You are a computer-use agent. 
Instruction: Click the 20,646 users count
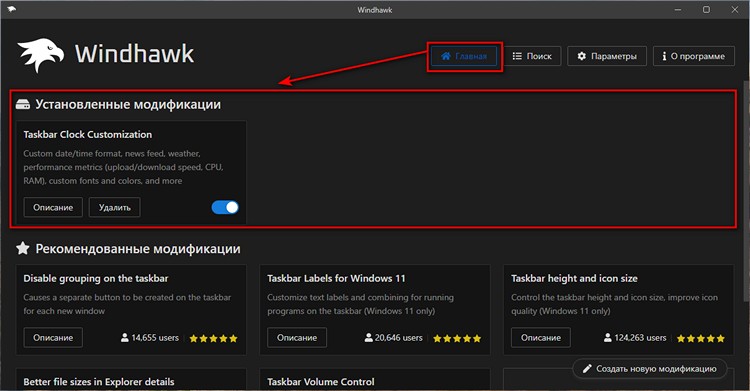coord(394,338)
